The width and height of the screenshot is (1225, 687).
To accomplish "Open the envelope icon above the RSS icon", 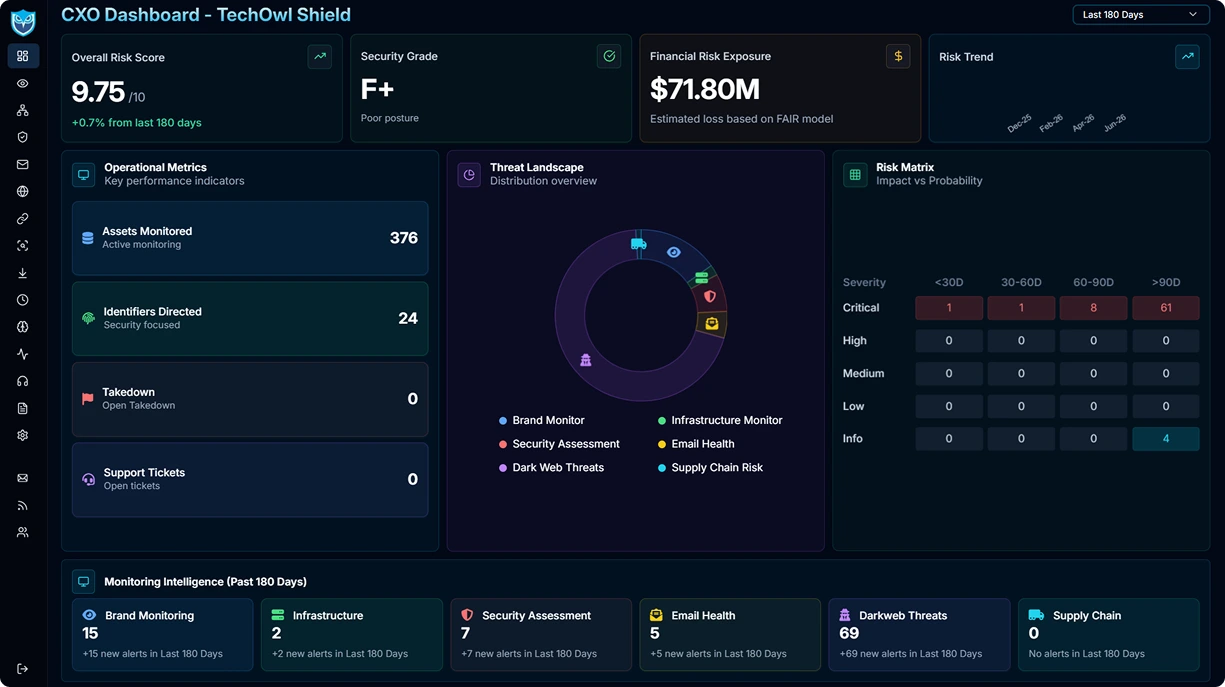I will [23, 478].
